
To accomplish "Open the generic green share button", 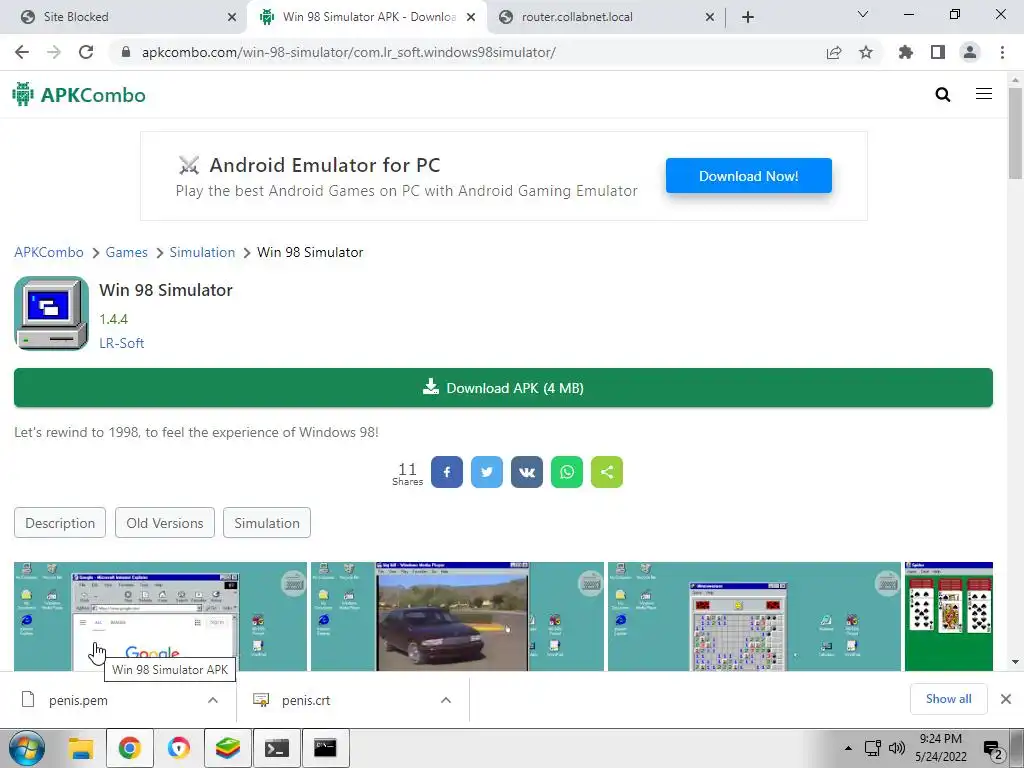I will [x=607, y=472].
